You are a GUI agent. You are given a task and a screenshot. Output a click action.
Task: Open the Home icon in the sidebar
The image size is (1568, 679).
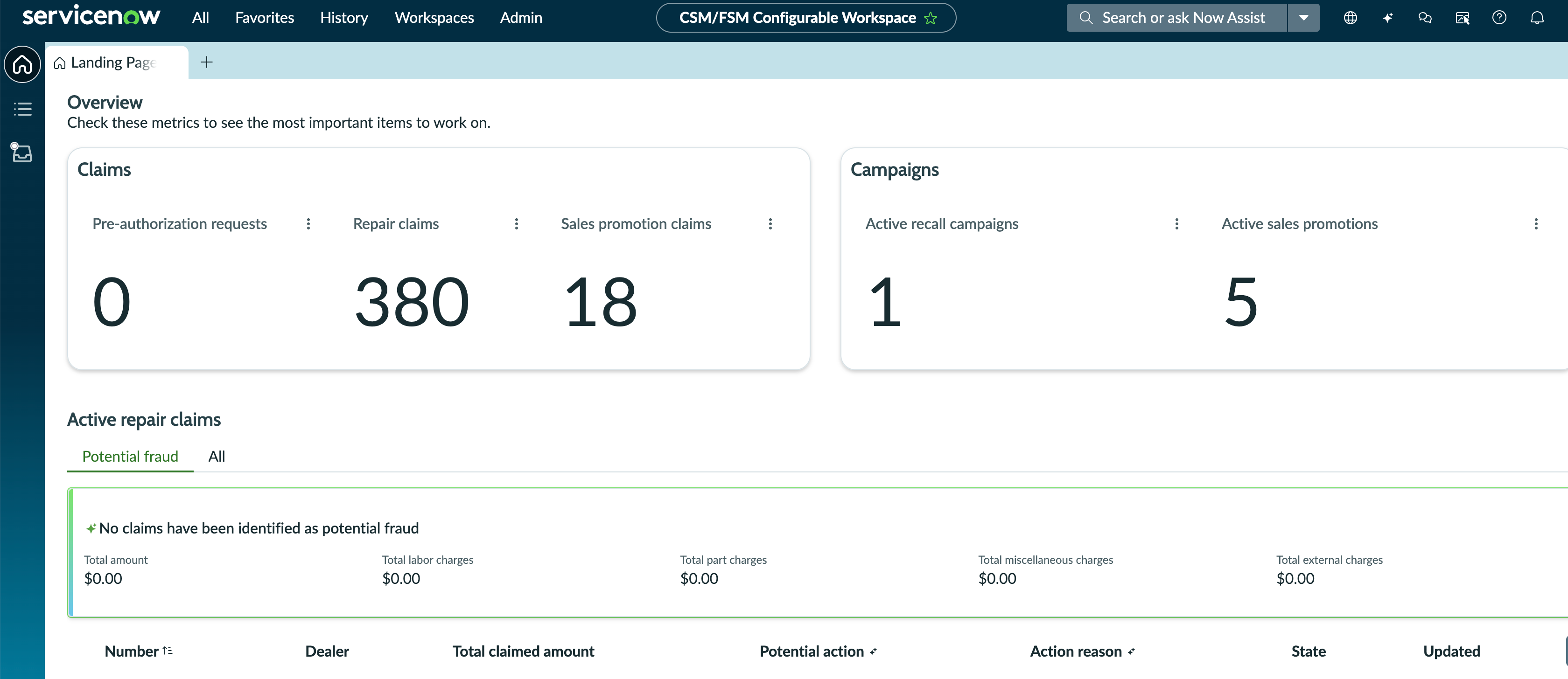click(22, 64)
